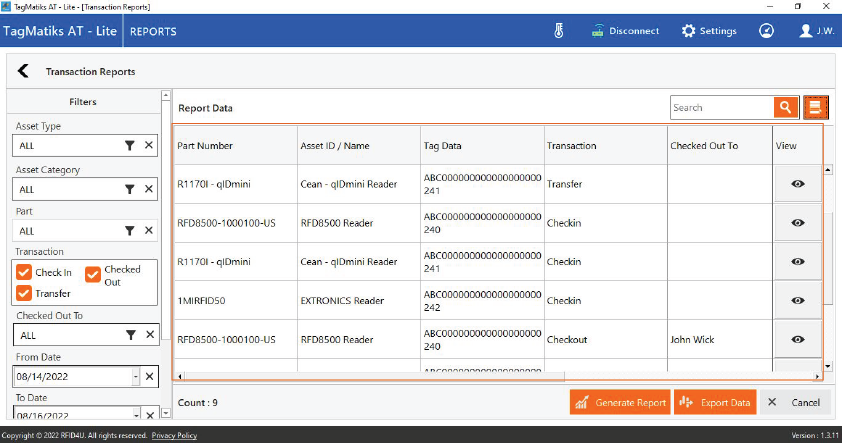Expand the Checked Out To filter dropdown

(129, 335)
